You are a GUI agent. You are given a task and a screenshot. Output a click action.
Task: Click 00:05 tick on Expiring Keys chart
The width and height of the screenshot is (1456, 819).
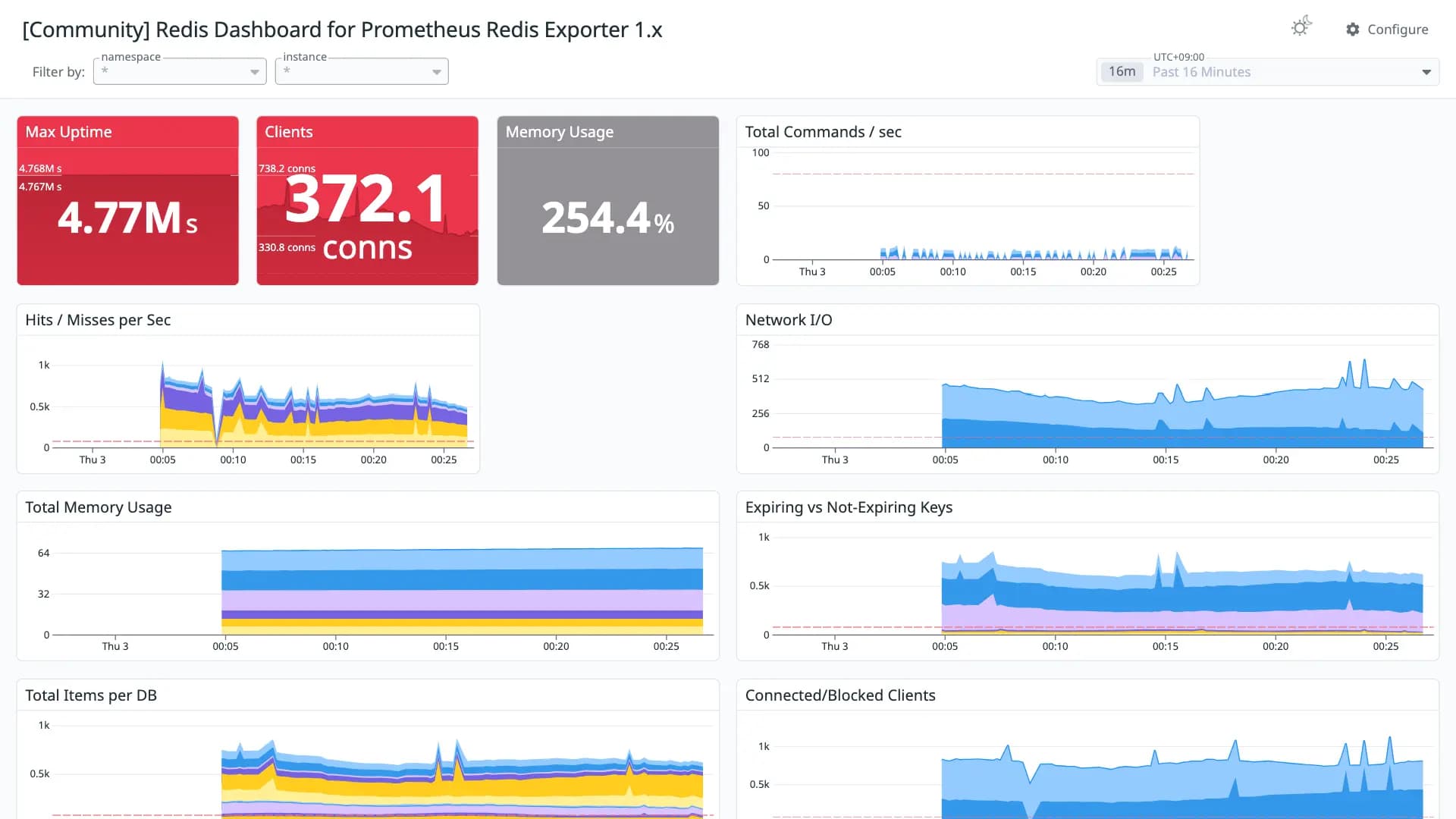pyautogui.click(x=945, y=646)
